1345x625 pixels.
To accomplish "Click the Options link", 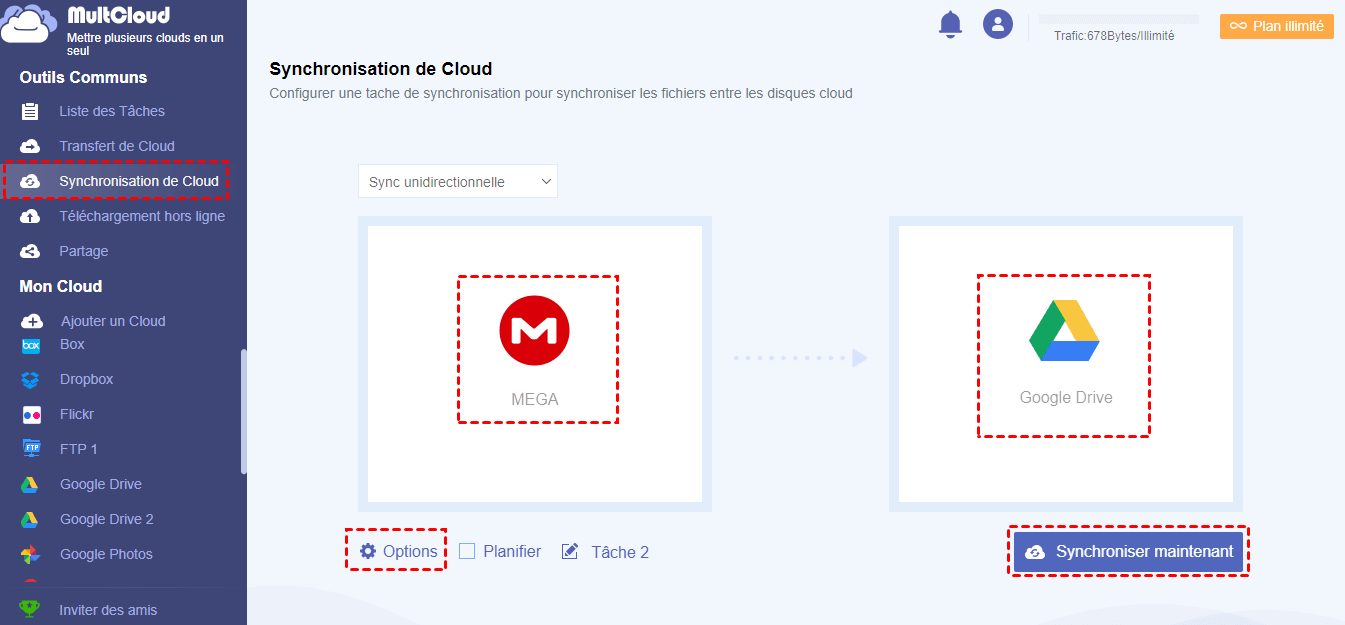I will click(x=410, y=551).
